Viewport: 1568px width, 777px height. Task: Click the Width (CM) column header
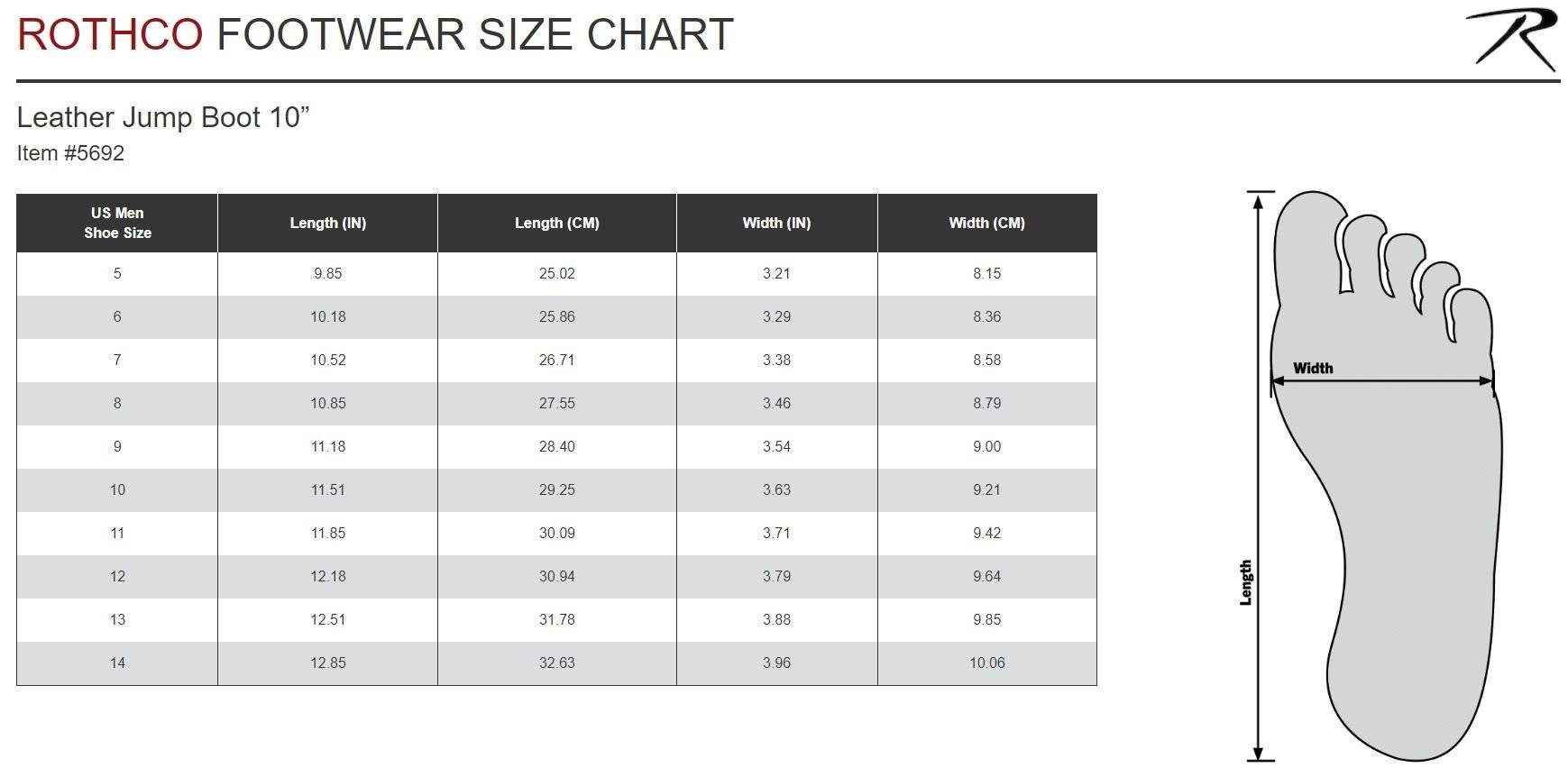click(986, 223)
